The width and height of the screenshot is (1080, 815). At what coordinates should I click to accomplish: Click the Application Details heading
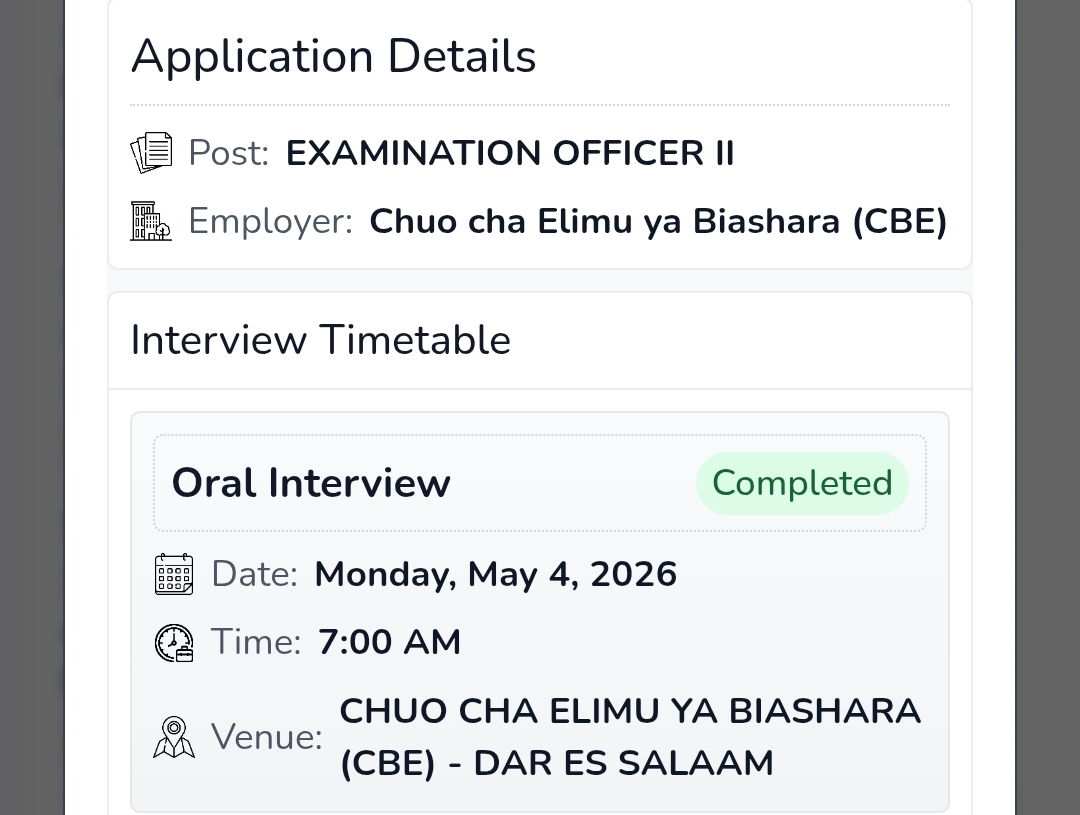point(333,56)
